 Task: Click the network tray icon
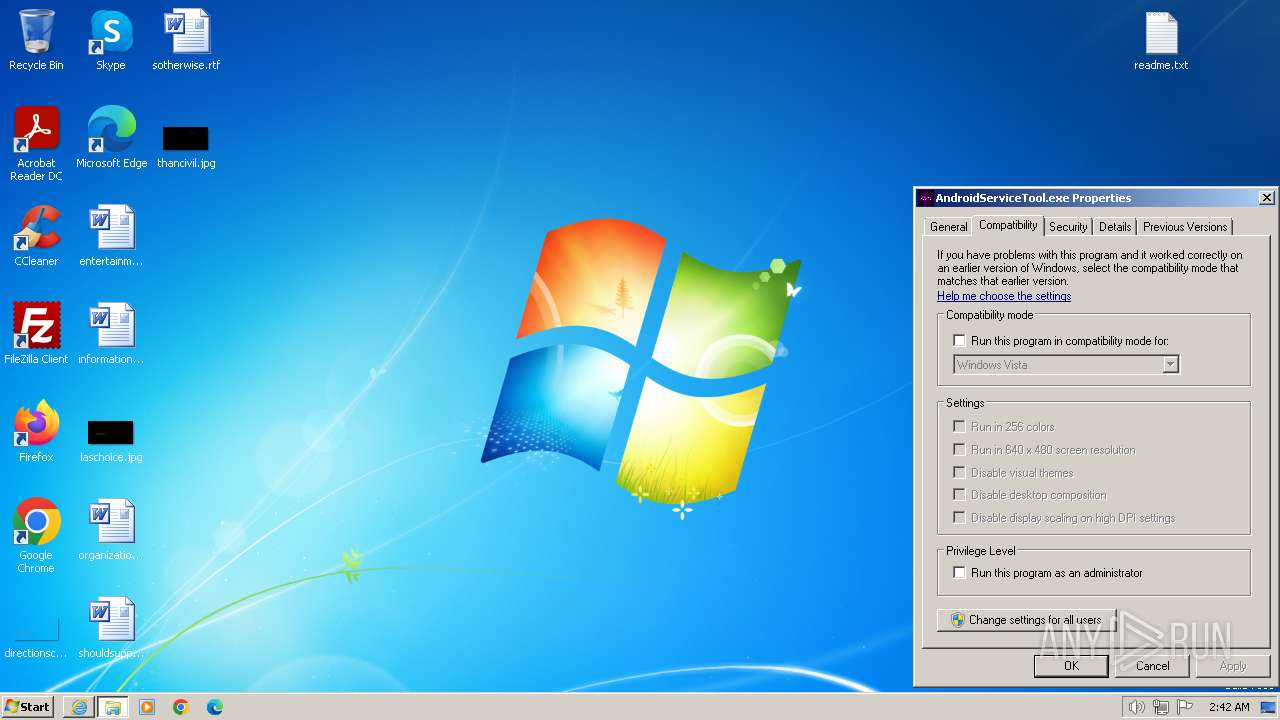1161,707
